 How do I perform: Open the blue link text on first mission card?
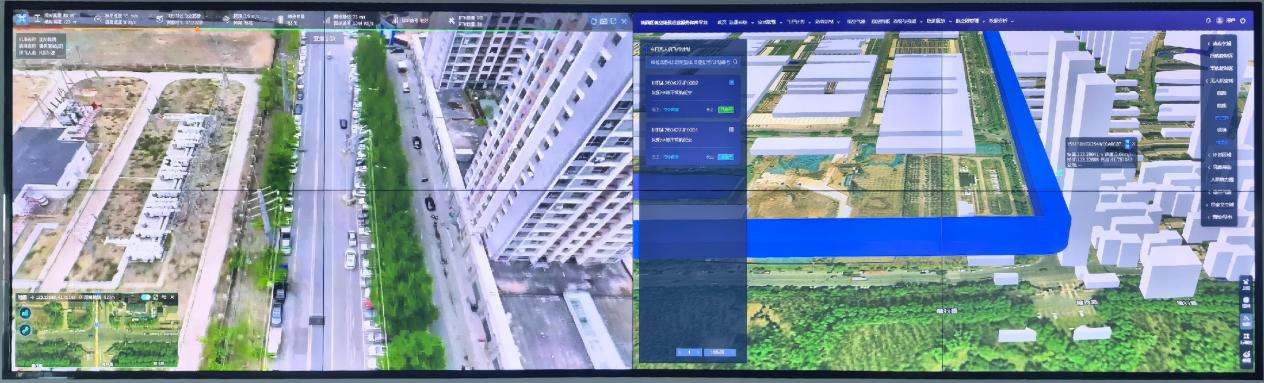pos(671,109)
